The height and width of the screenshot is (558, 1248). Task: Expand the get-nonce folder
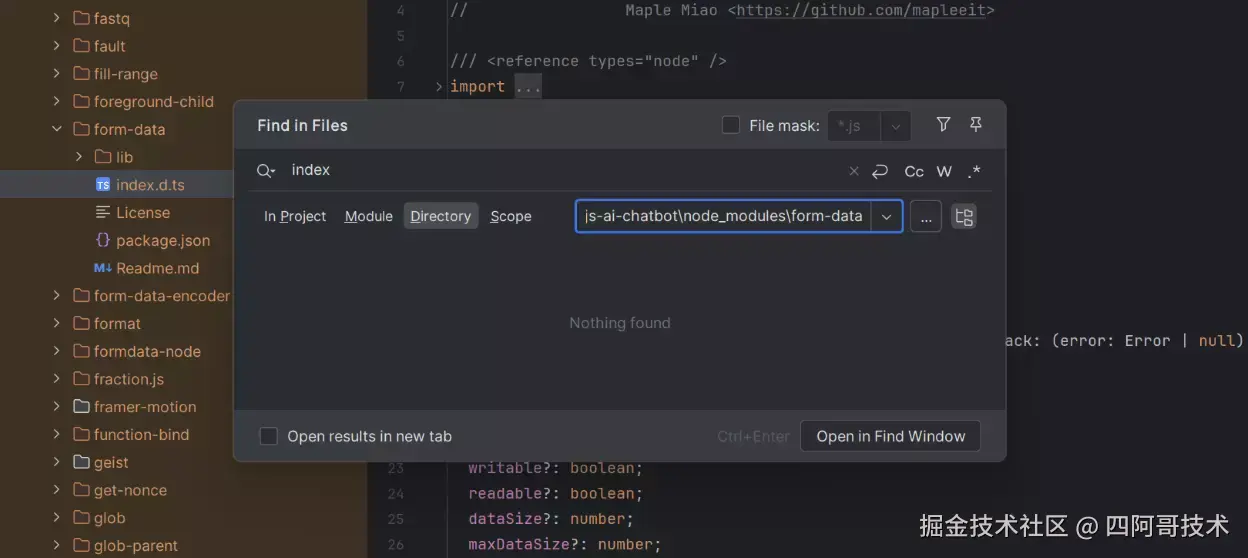click(57, 490)
